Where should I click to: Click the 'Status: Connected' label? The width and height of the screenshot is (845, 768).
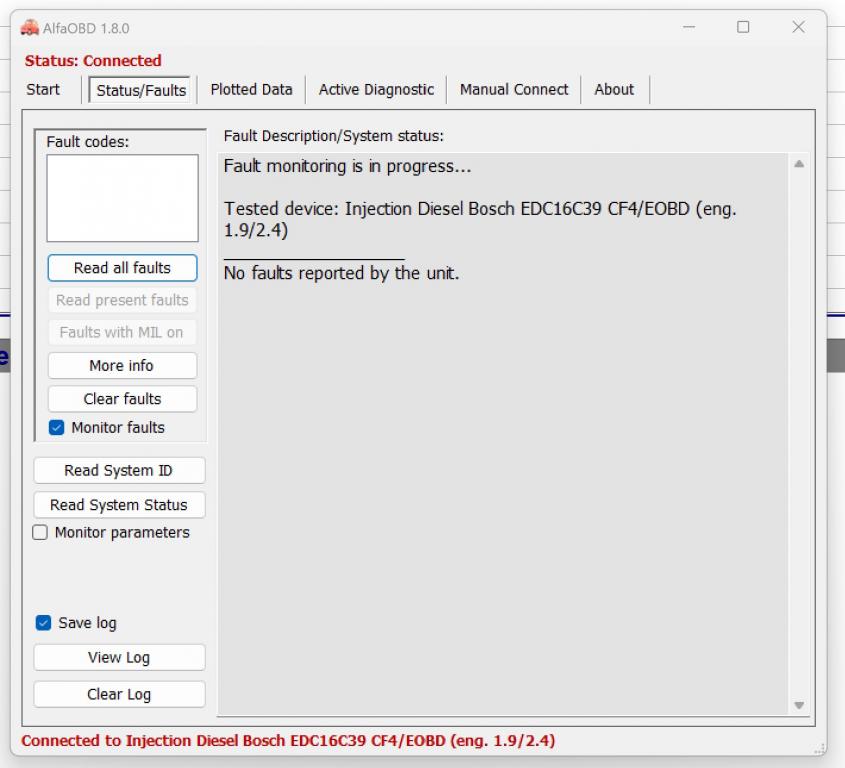93,60
